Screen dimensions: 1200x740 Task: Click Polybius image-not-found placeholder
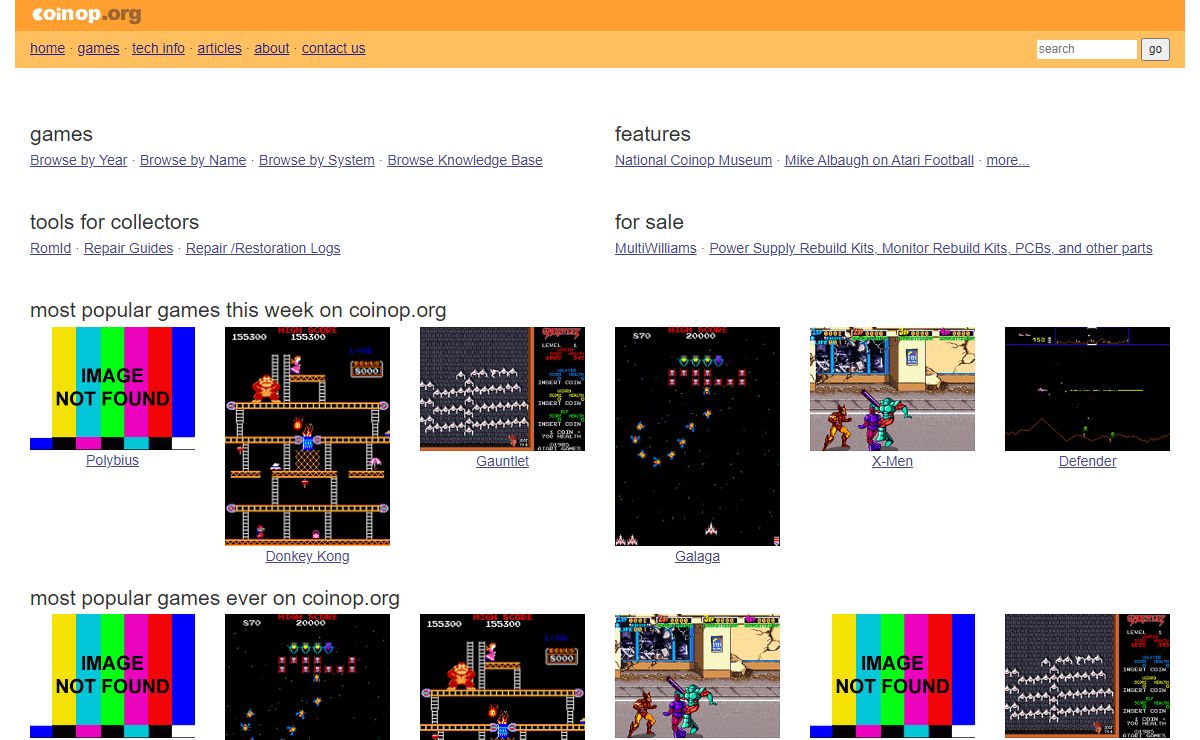click(112, 388)
